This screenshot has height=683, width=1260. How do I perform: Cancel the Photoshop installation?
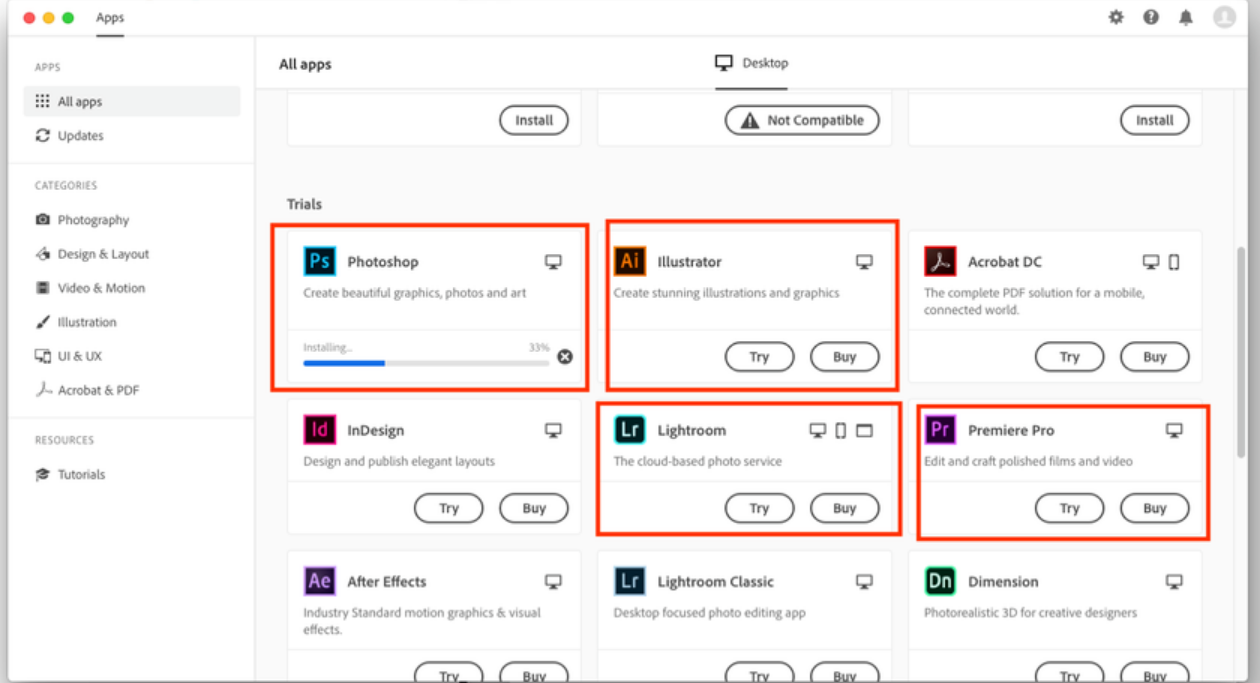pyautogui.click(x=565, y=356)
